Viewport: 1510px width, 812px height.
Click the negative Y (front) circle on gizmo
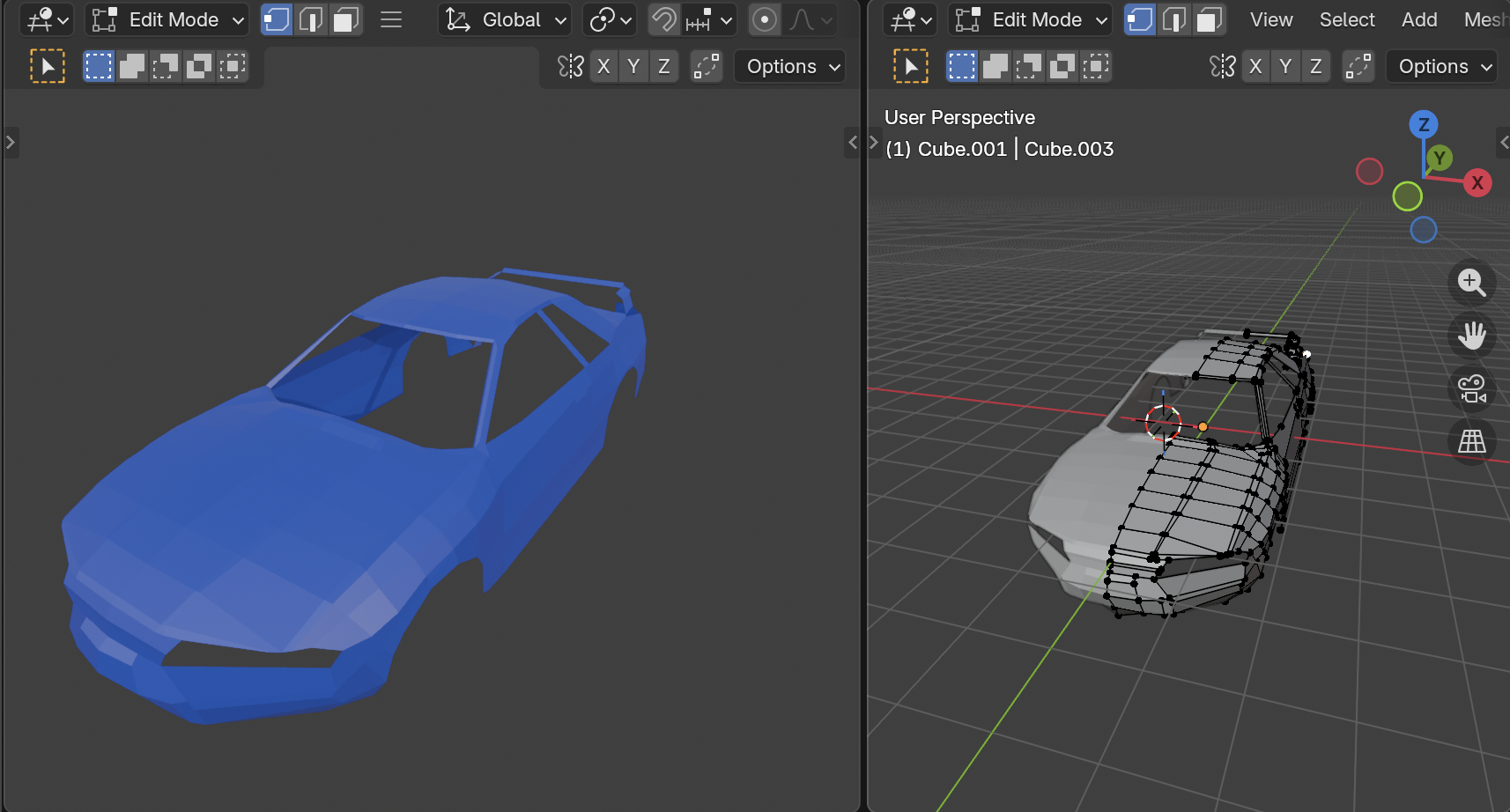tap(1408, 196)
